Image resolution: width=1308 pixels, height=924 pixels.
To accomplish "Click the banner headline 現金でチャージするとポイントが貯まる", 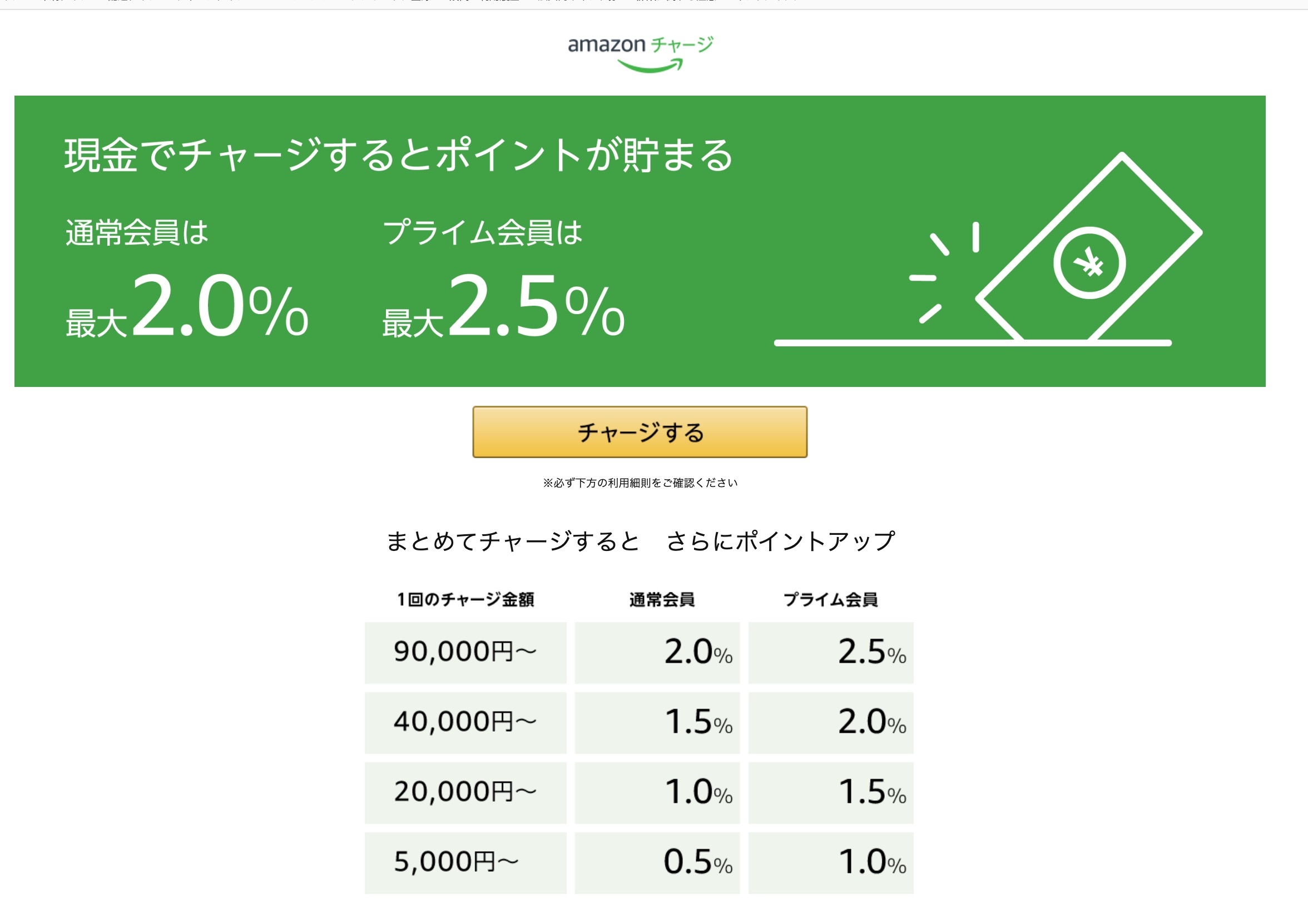I will (398, 155).
